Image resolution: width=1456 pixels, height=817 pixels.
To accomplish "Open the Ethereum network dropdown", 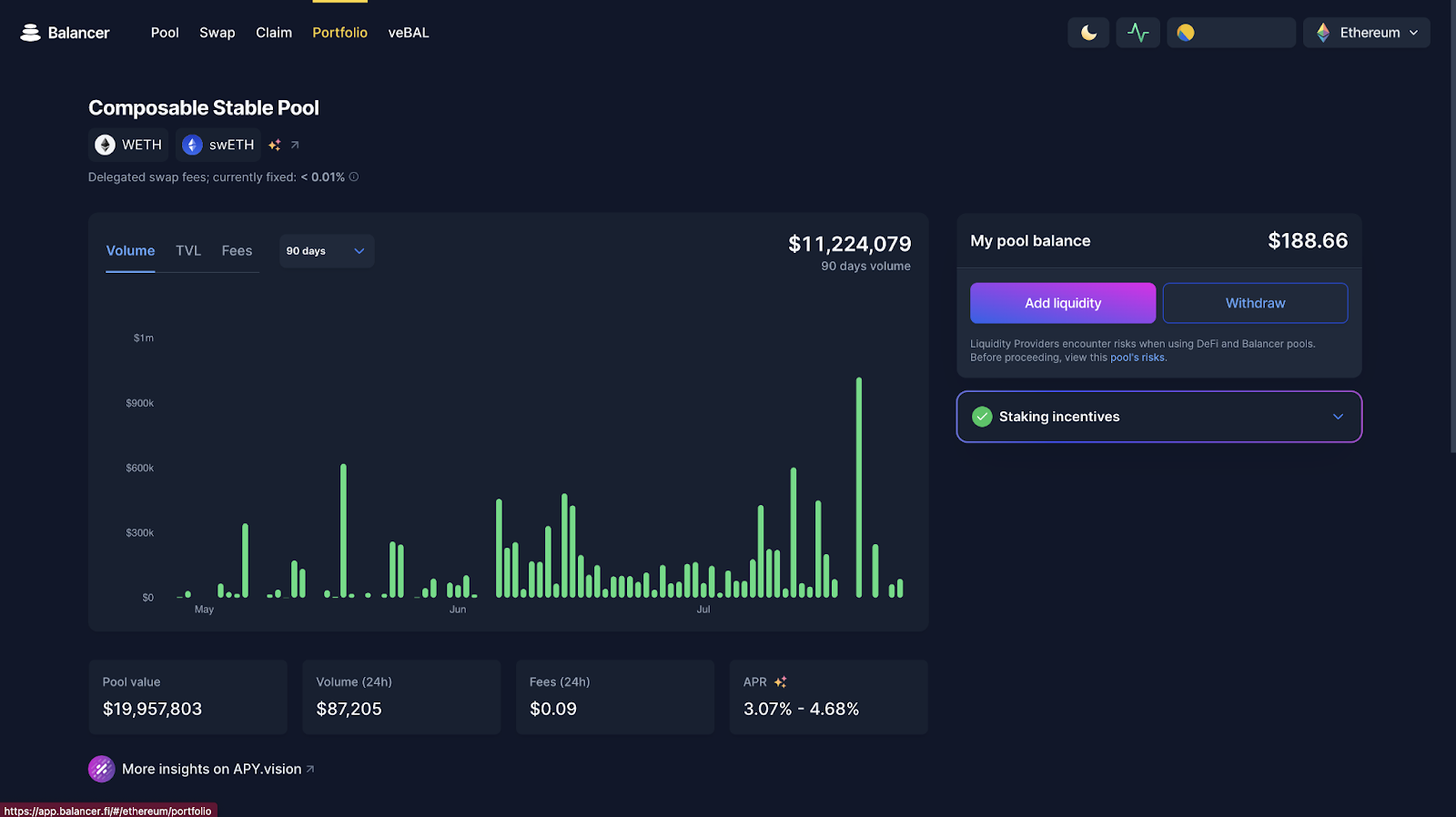I will tap(1367, 33).
